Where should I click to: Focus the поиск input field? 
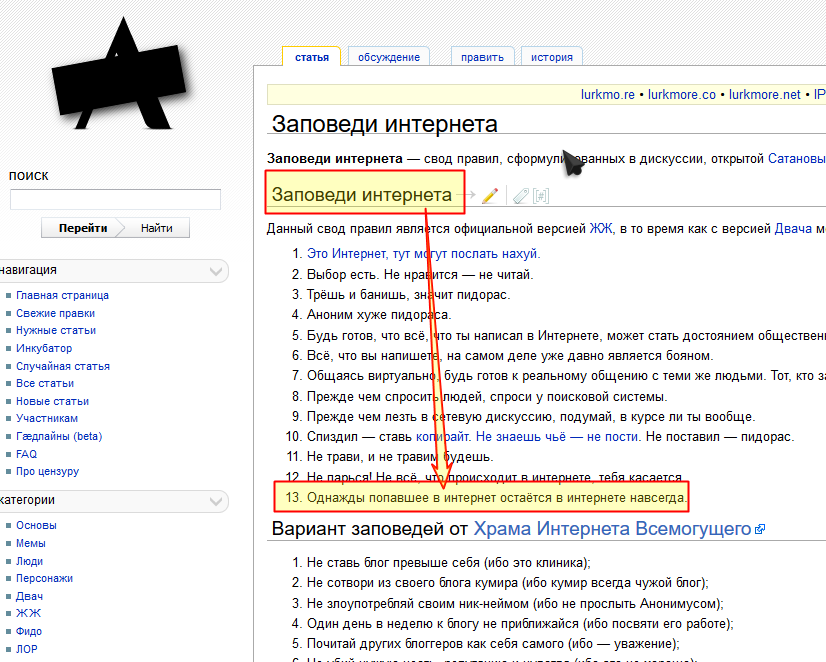(x=115, y=200)
